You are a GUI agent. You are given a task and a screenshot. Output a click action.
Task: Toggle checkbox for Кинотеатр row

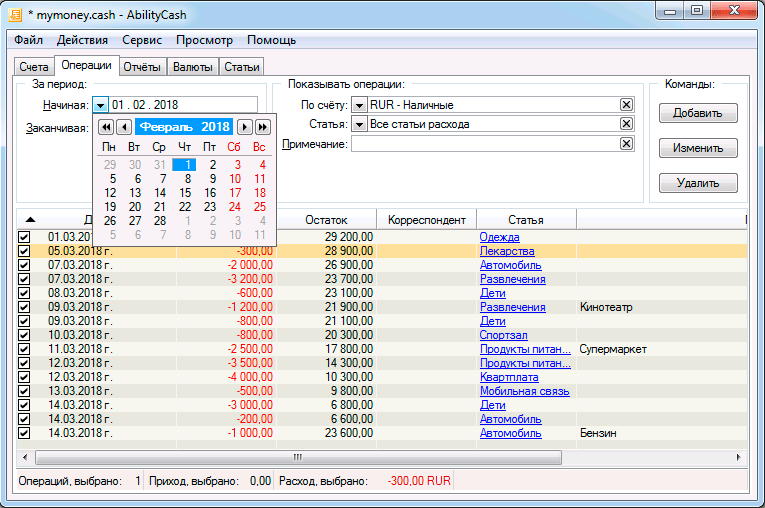pyautogui.click(x=24, y=307)
